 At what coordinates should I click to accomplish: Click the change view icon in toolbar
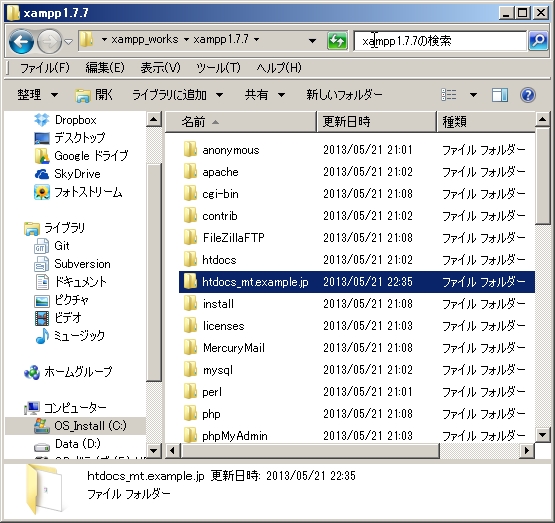coord(448,95)
